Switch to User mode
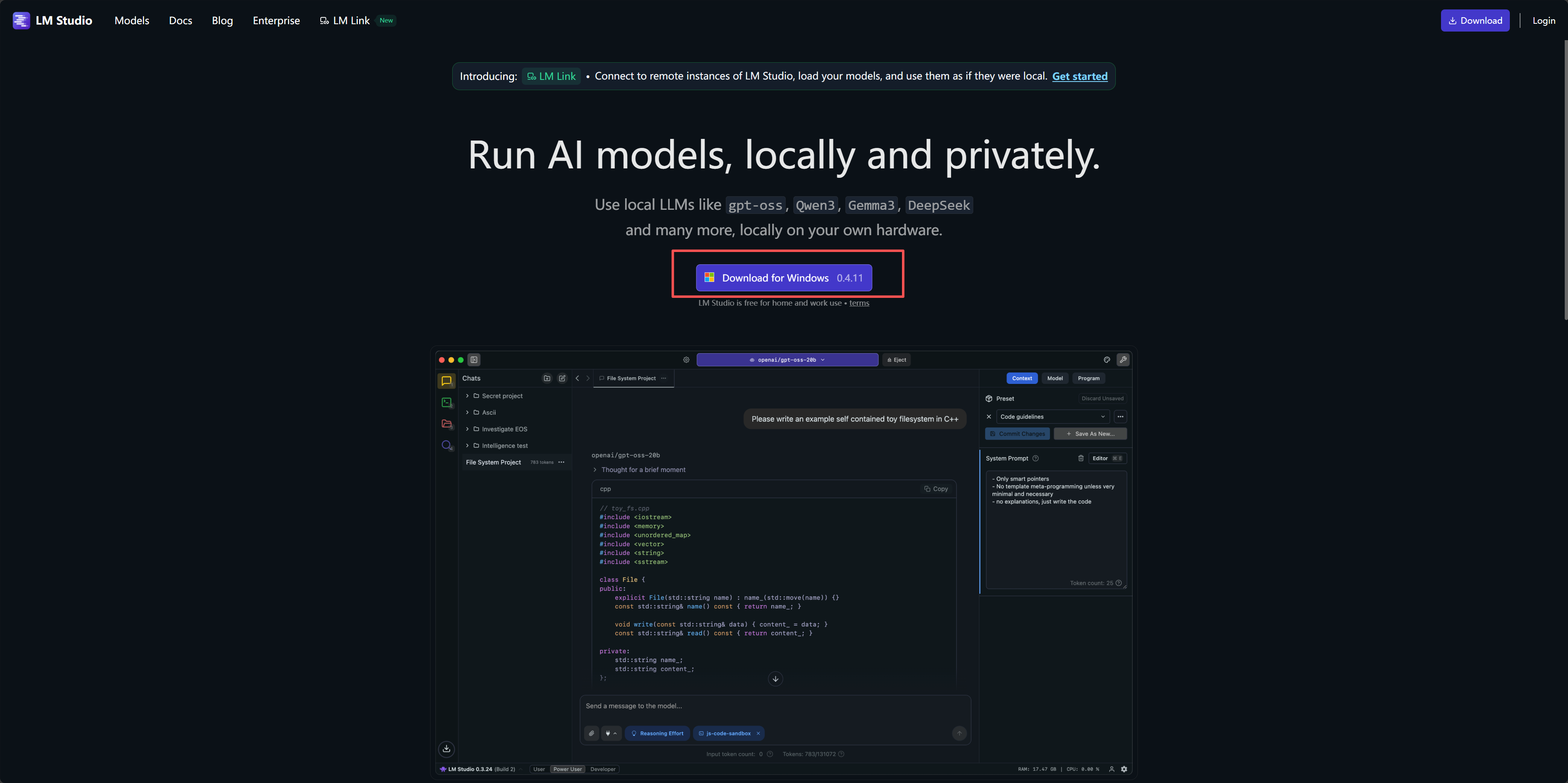Screen dimensions: 1568x783 click(x=539, y=769)
